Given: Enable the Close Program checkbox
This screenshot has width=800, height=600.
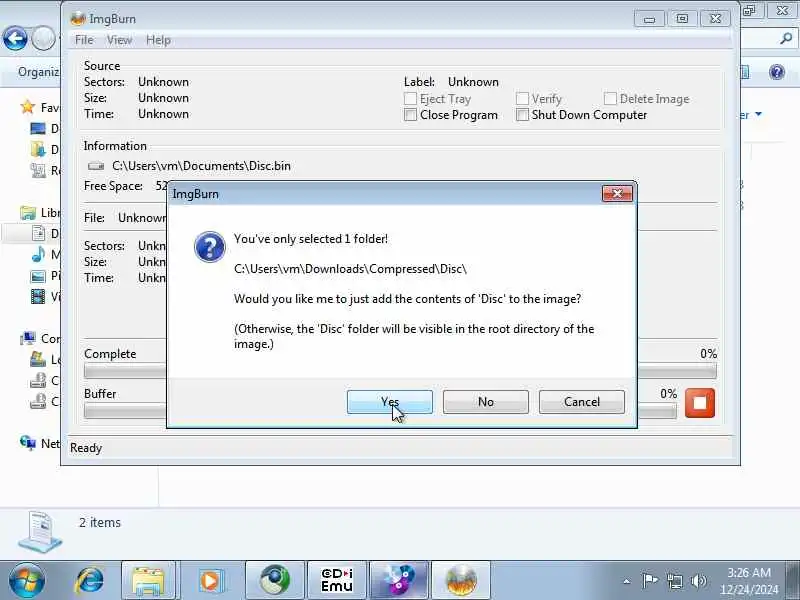Looking at the screenshot, I should point(410,115).
